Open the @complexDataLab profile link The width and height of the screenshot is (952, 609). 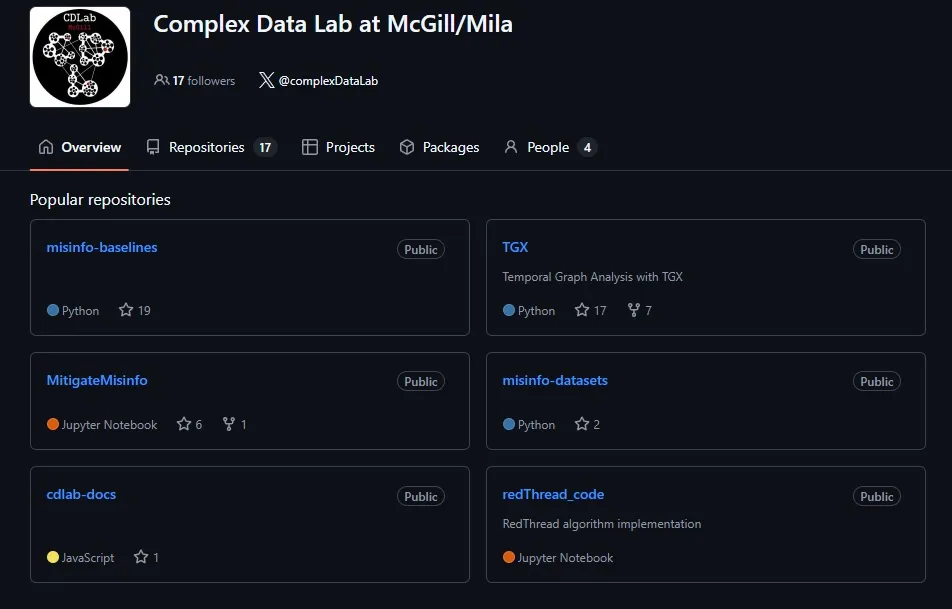click(x=328, y=80)
